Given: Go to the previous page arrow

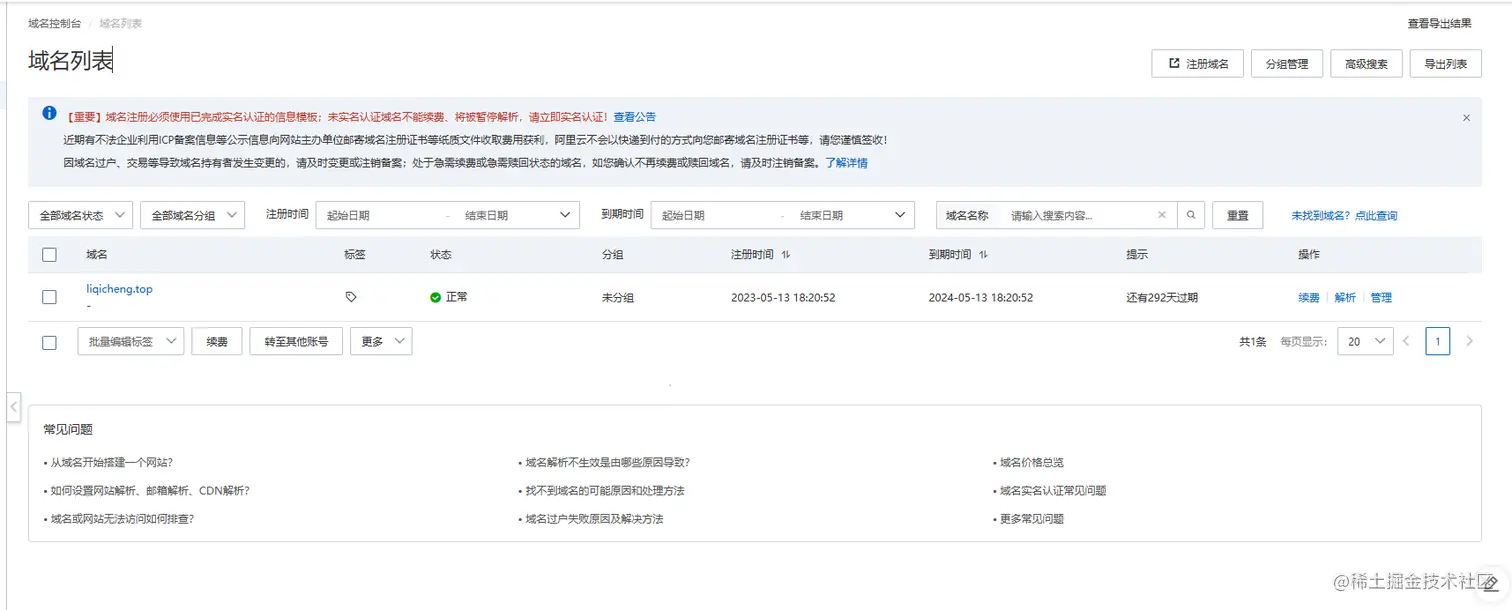Looking at the screenshot, I should (x=1406, y=341).
